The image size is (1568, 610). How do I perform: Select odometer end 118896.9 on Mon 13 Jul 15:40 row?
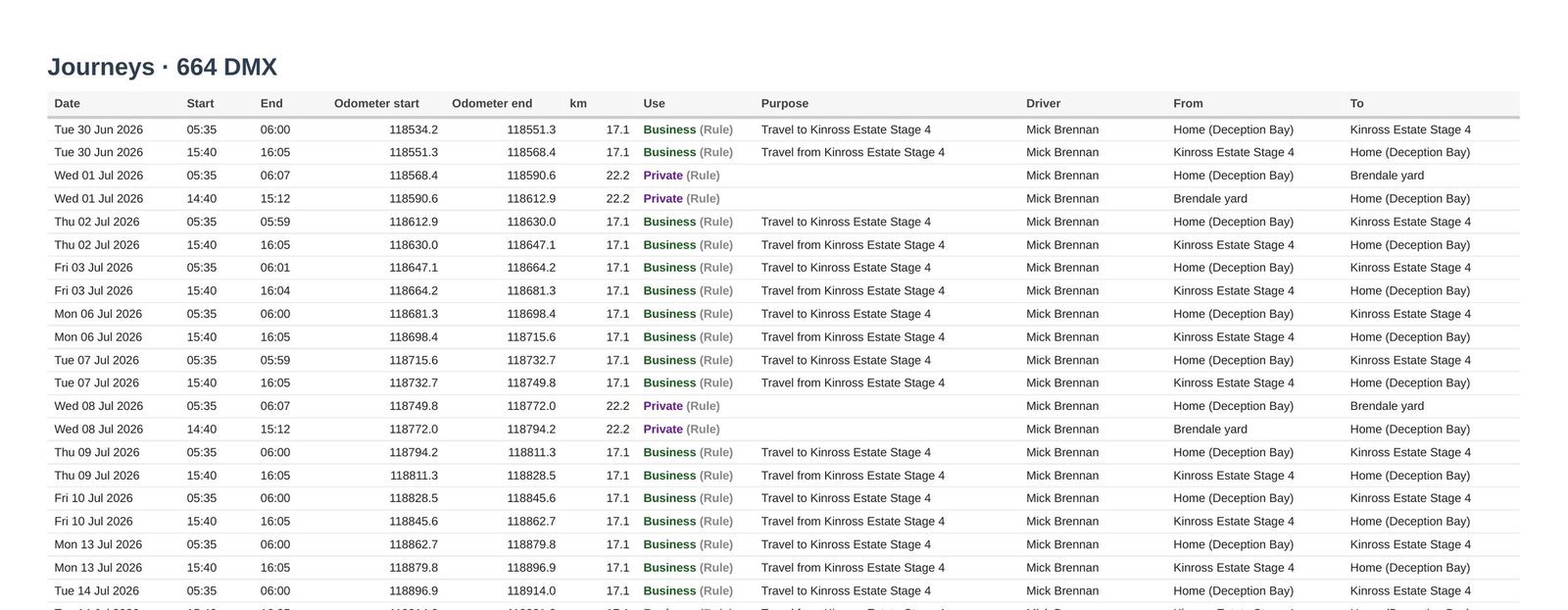point(531,568)
